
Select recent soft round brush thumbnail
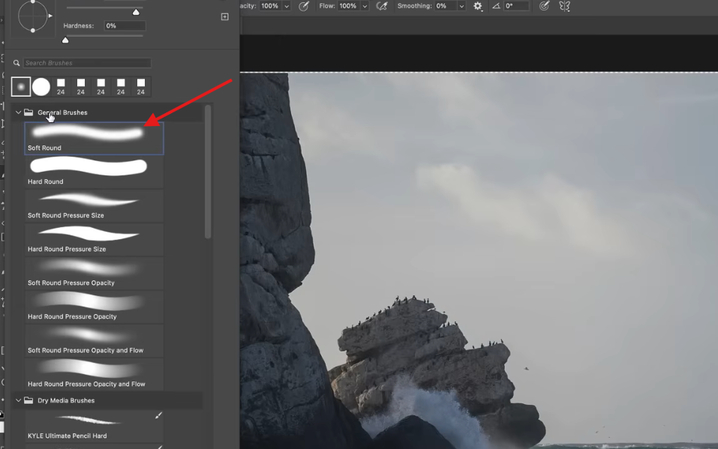[x=21, y=87]
